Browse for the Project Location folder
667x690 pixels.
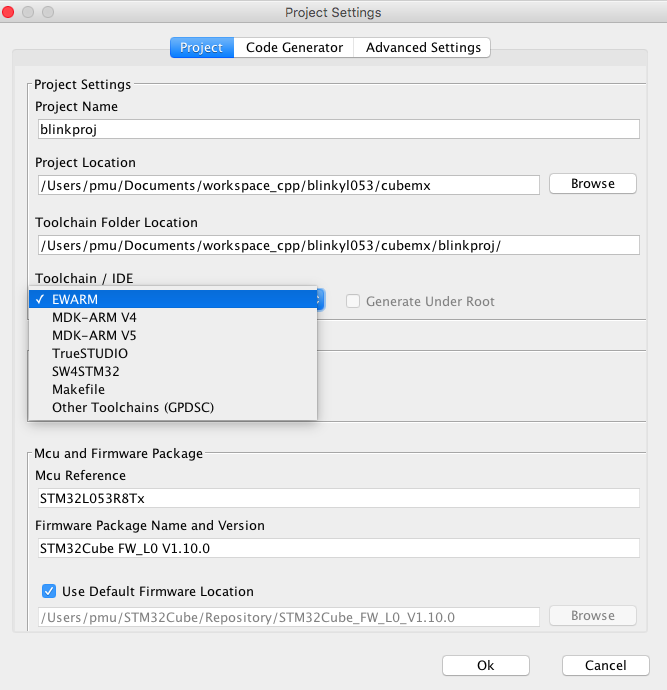tap(592, 184)
